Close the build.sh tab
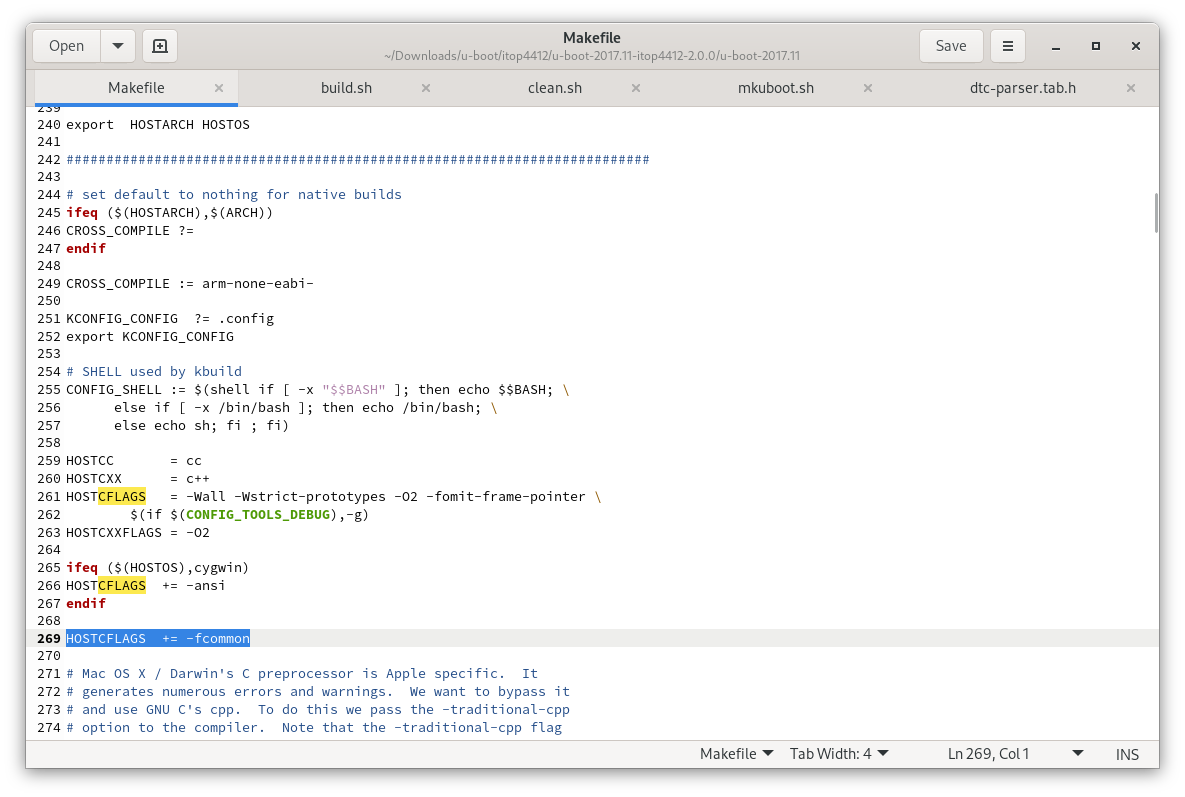The height and width of the screenshot is (797, 1185). pos(426,88)
